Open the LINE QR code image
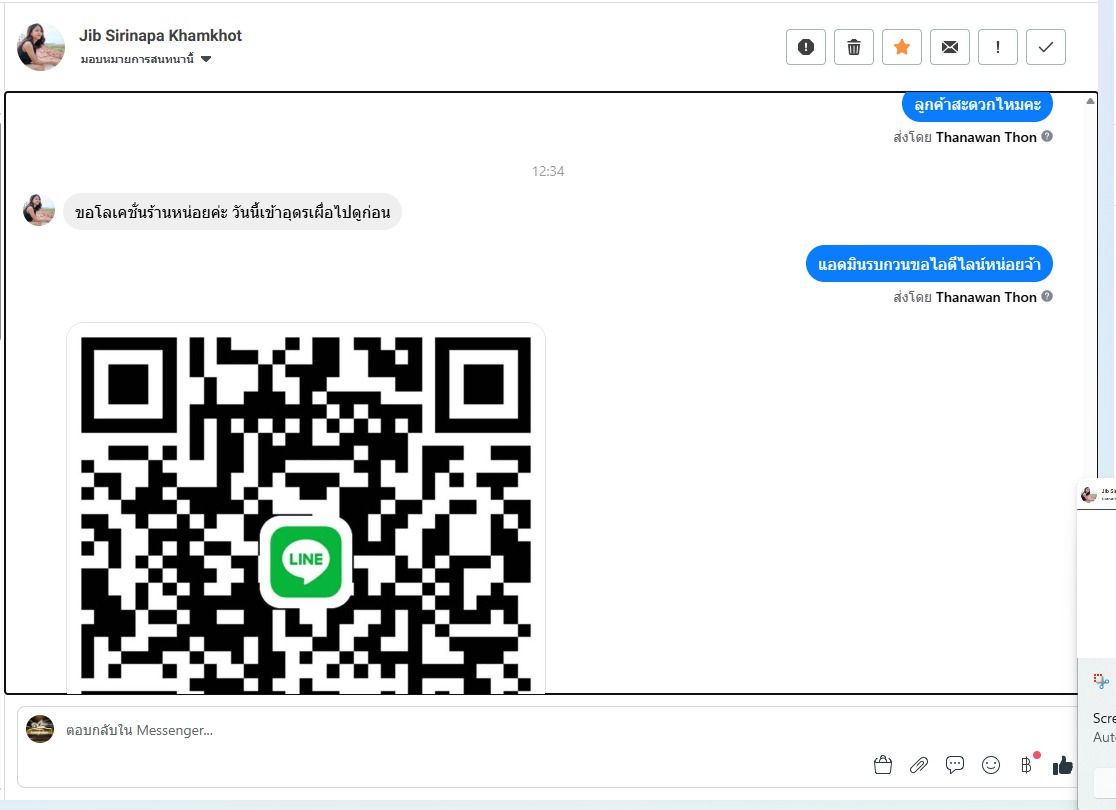 click(306, 508)
